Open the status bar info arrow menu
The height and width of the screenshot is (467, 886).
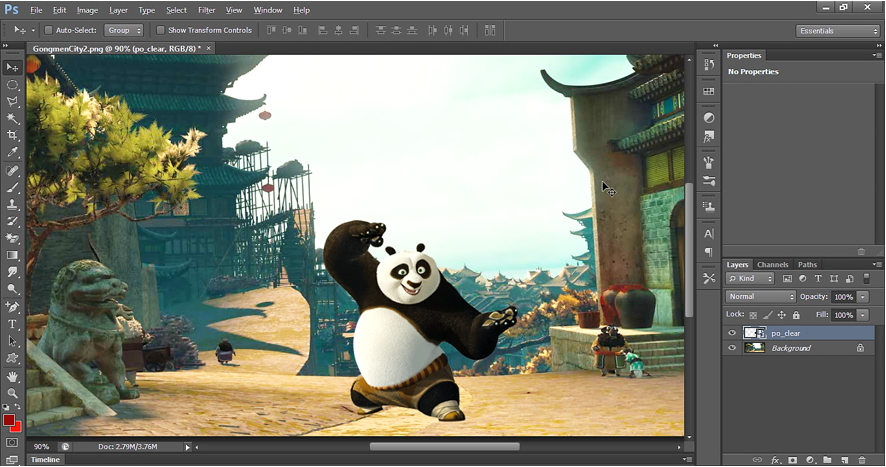188,447
